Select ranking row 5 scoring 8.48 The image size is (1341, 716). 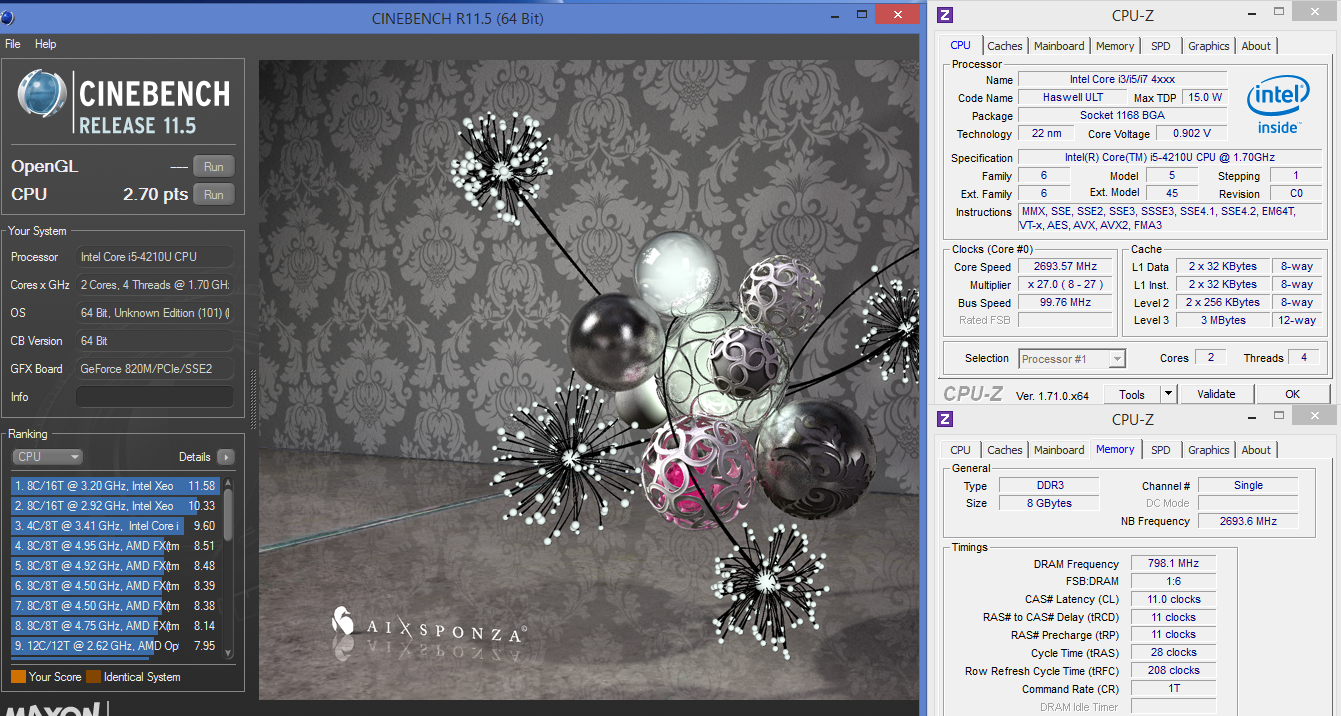[116, 566]
